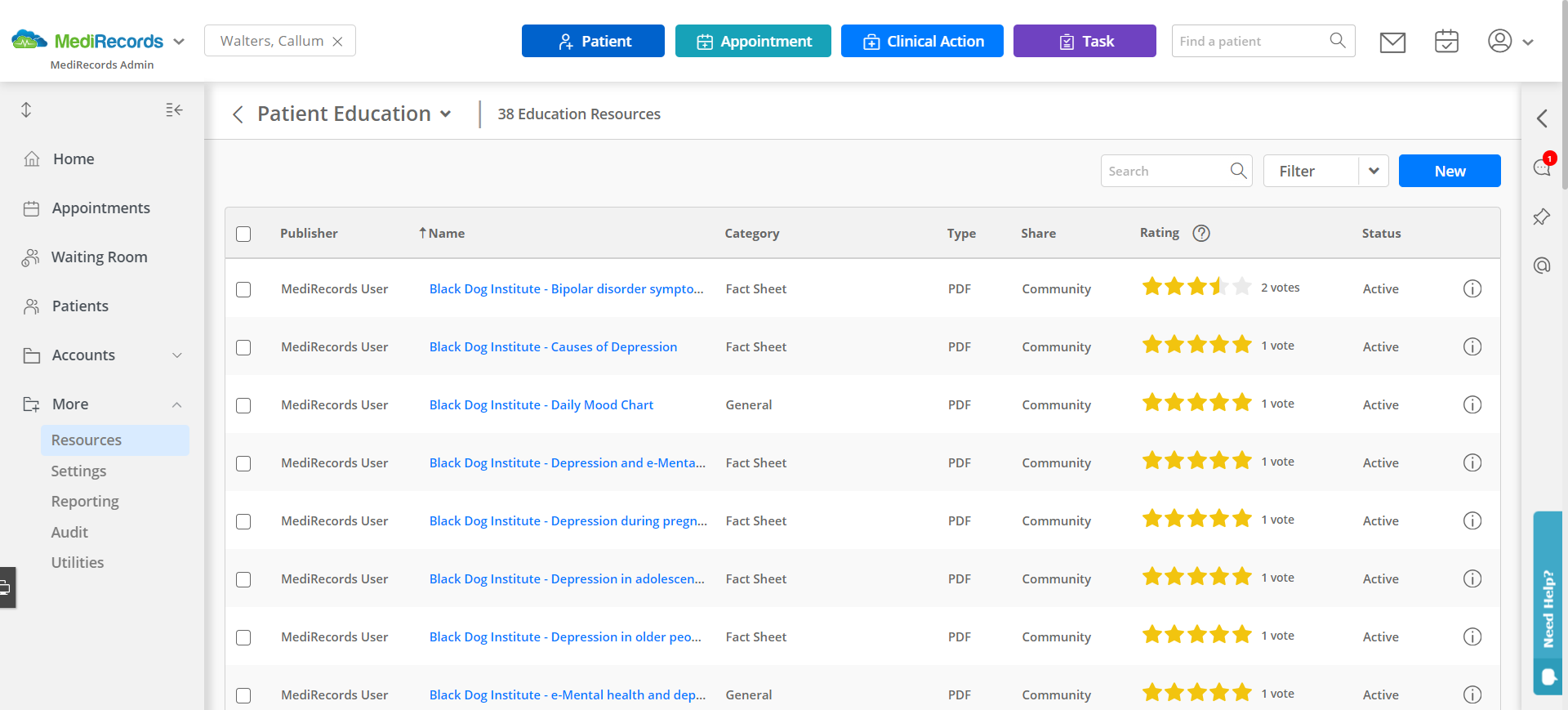
Task: Expand the Accounts sidebar section
Action: [x=176, y=355]
